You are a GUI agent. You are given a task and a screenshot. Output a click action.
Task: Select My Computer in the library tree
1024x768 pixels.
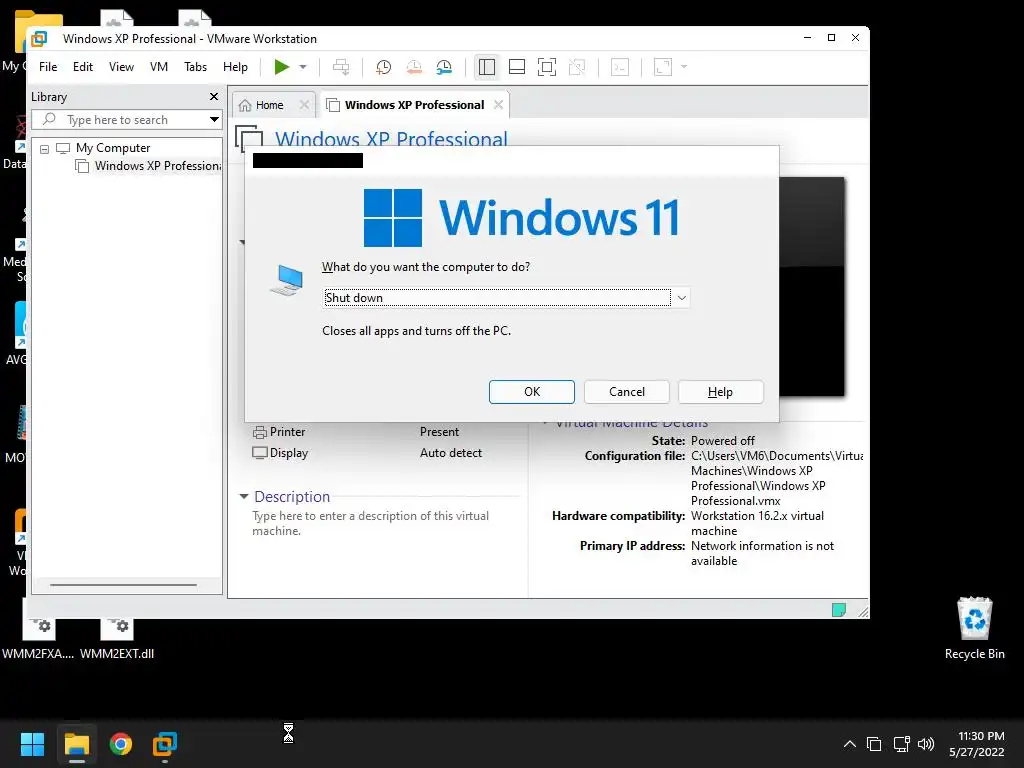click(x=112, y=148)
